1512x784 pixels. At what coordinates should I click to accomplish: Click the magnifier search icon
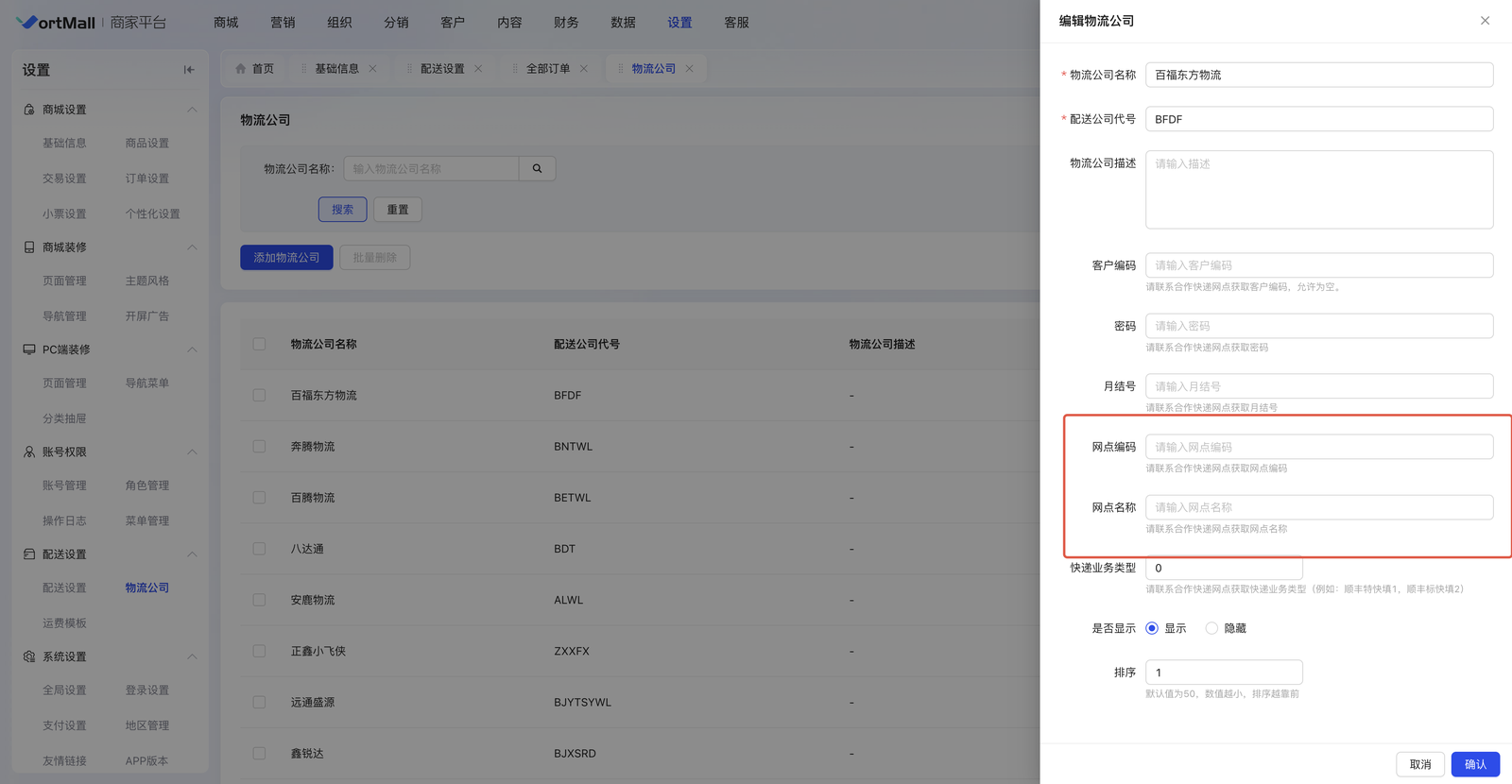(x=537, y=169)
